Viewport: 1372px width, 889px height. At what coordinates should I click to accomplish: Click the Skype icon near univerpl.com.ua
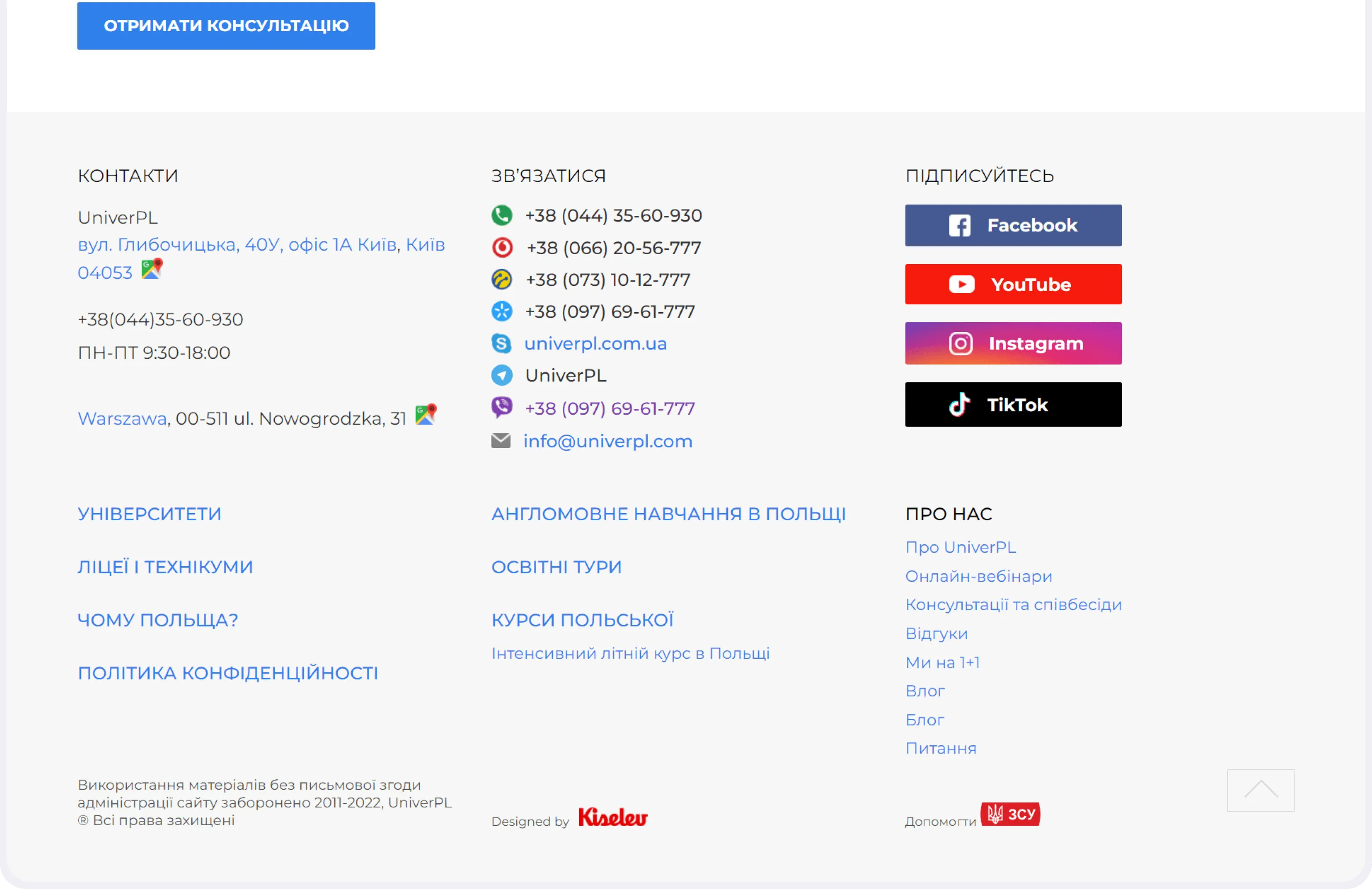point(502,344)
